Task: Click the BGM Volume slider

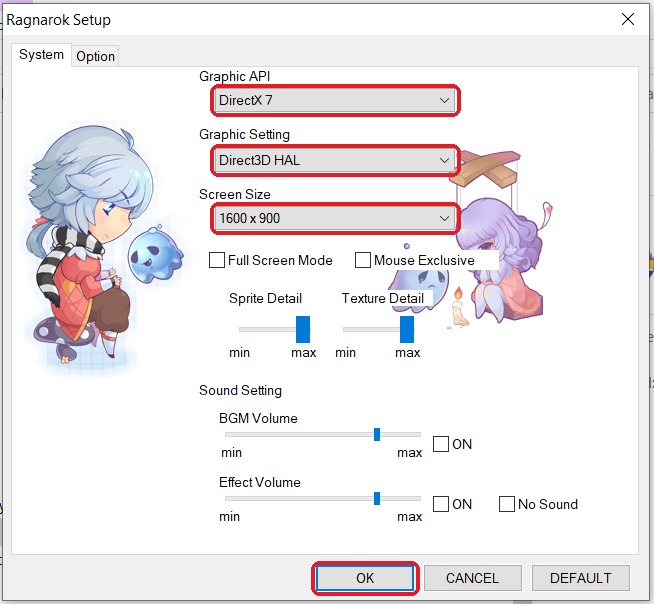Action: [x=323, y=434]
